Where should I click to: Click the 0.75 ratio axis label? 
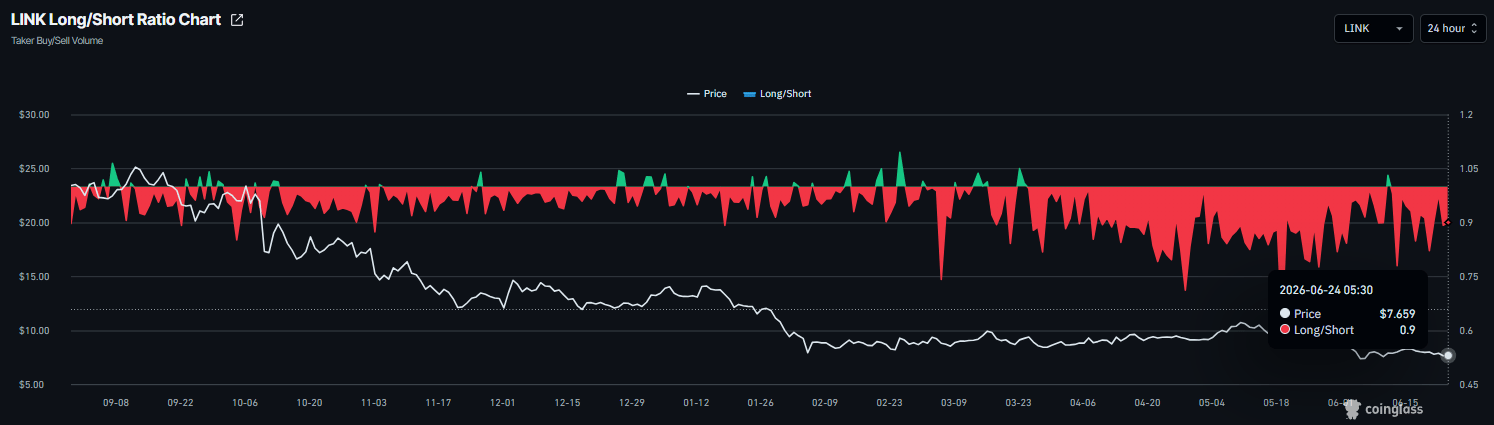click(x=1469, y=277)
